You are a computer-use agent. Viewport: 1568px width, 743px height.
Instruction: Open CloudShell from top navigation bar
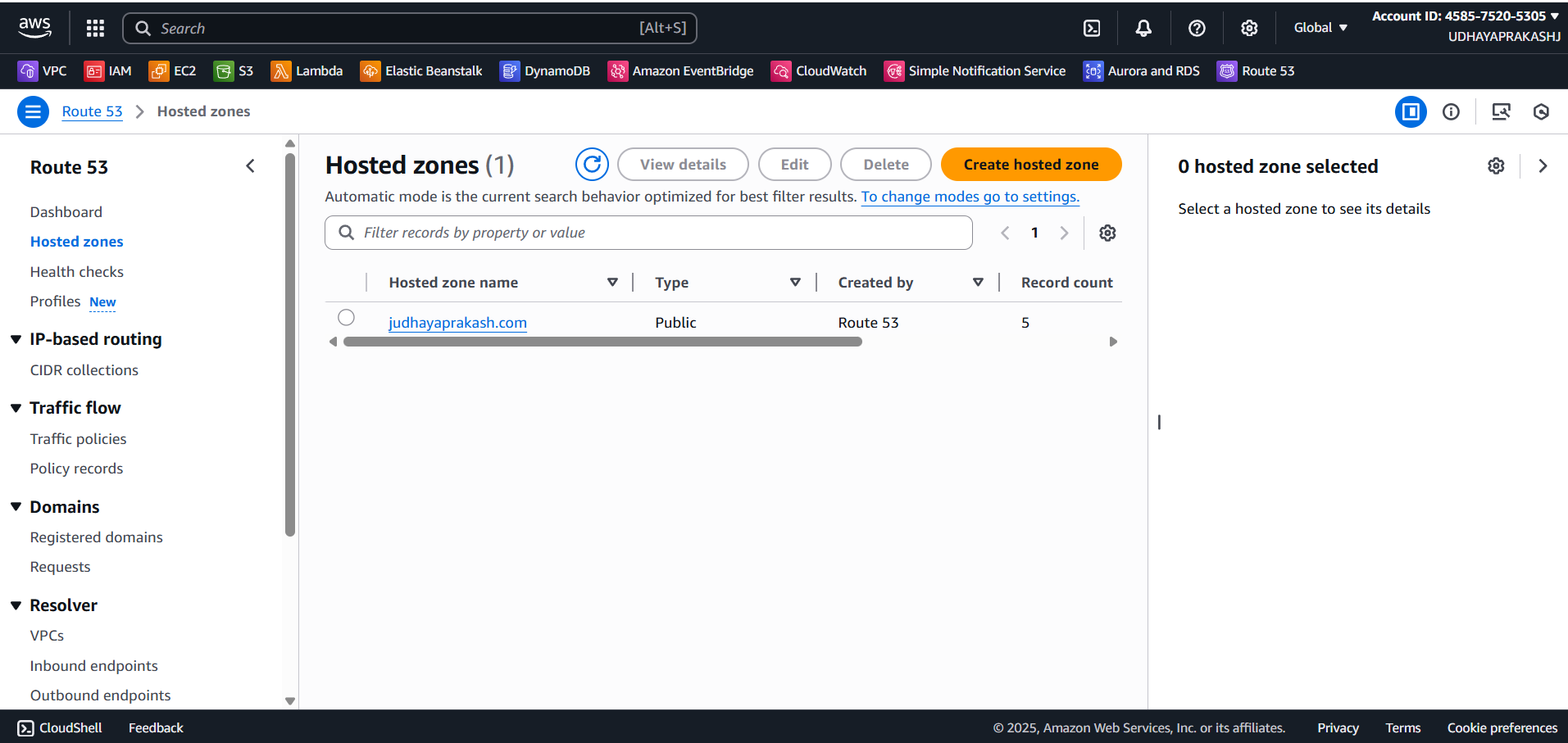click(1092, 28)
